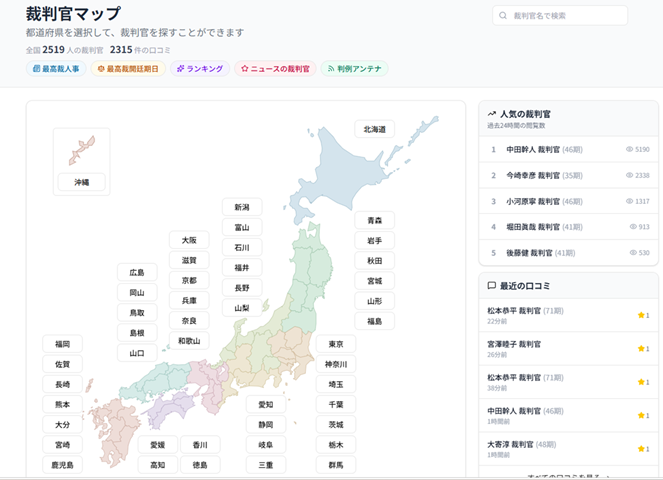This screenshot has width=663, height=480.
Task: Select the 鹿児島 prefecture button
Action: 62,465
